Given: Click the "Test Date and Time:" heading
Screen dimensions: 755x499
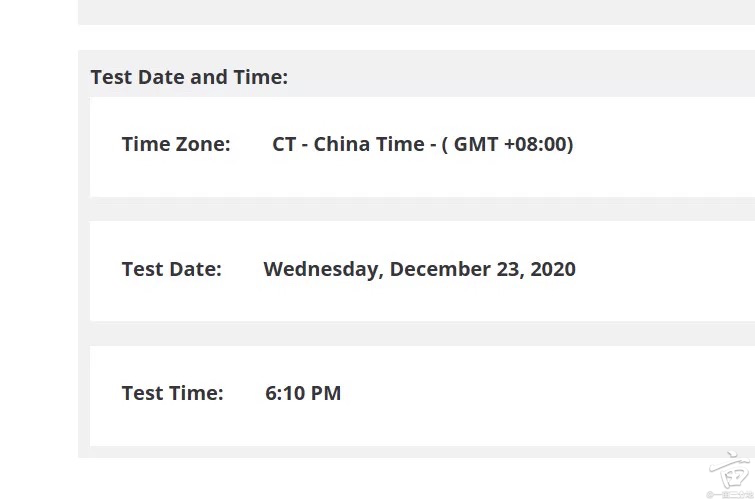Looking at the screenshot, I should point(189,77).
